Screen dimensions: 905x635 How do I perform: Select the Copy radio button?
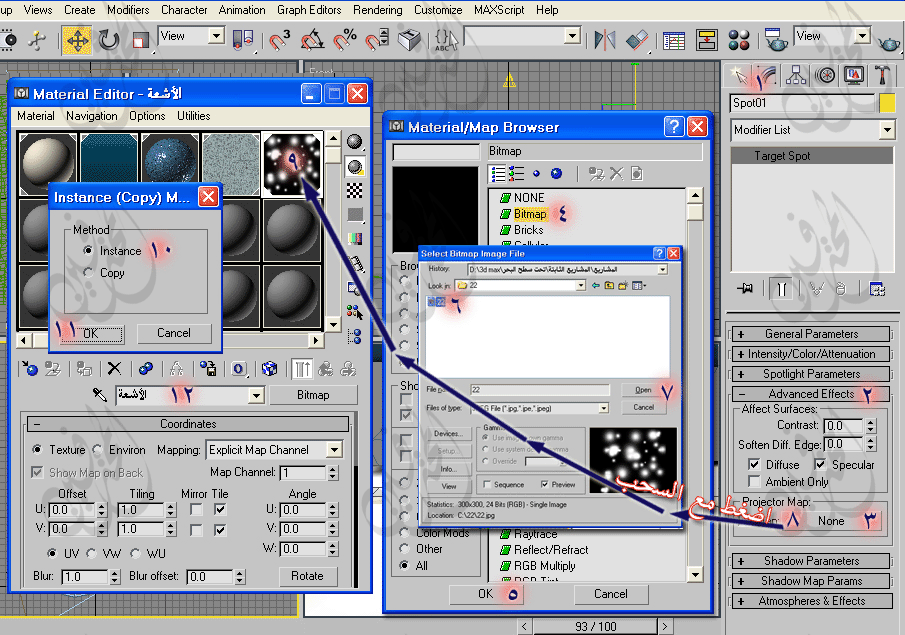(88, 272)
